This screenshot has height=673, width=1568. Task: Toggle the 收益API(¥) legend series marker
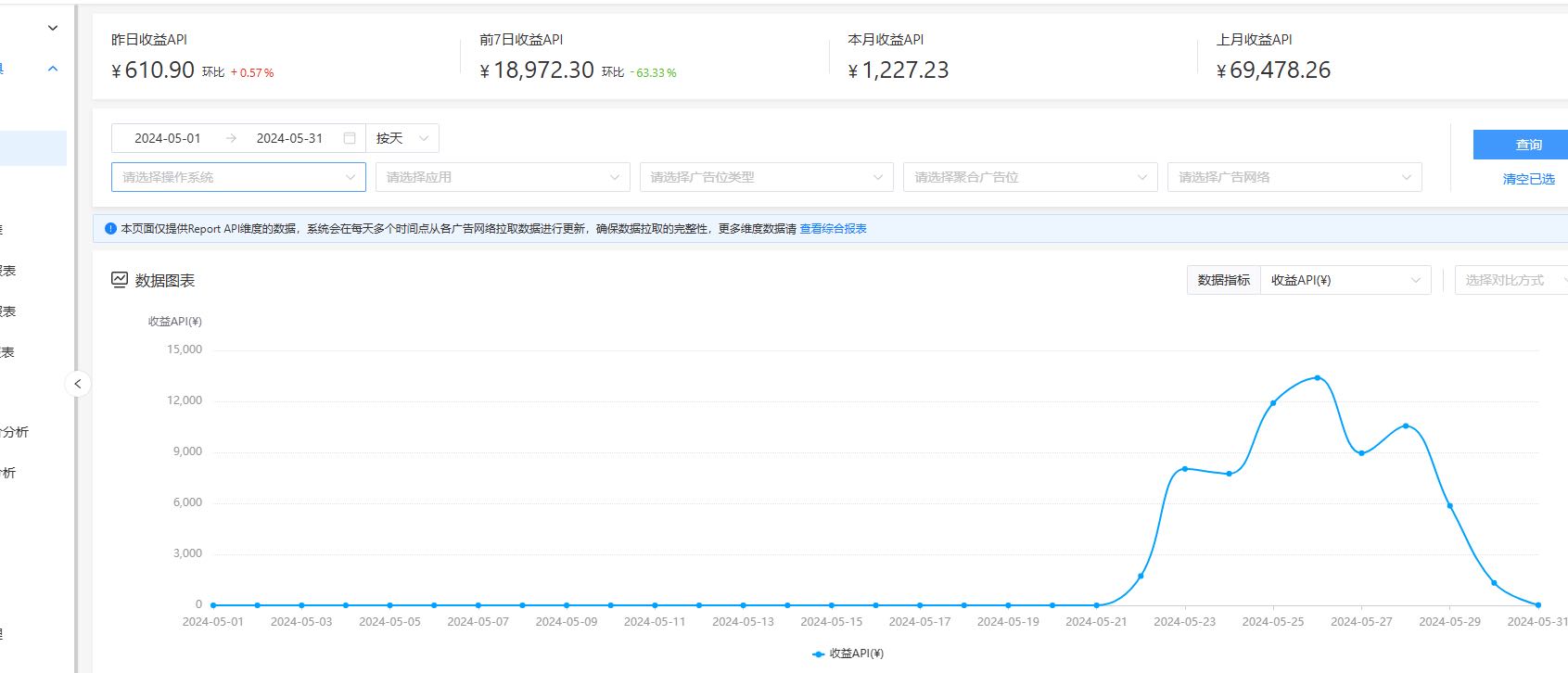pos(819,654)
